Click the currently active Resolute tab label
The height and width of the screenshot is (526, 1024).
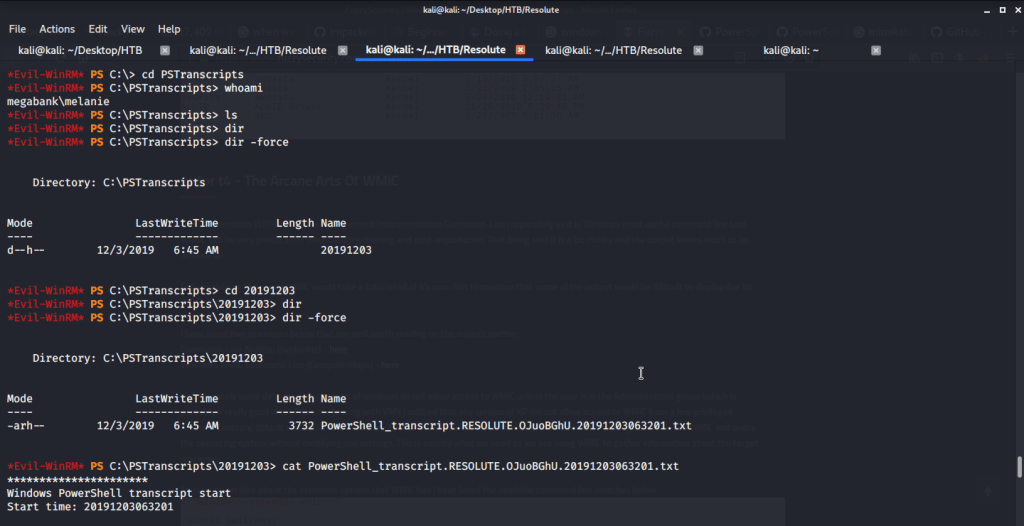[435, 50]
